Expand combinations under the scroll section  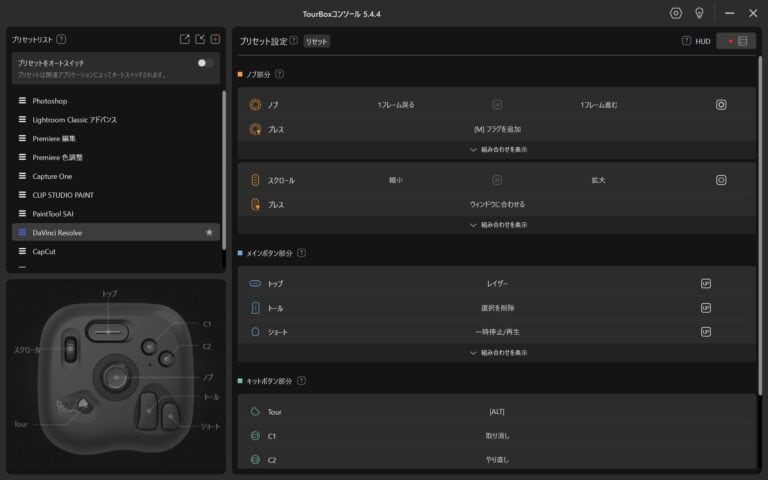[x=498, y=225]
